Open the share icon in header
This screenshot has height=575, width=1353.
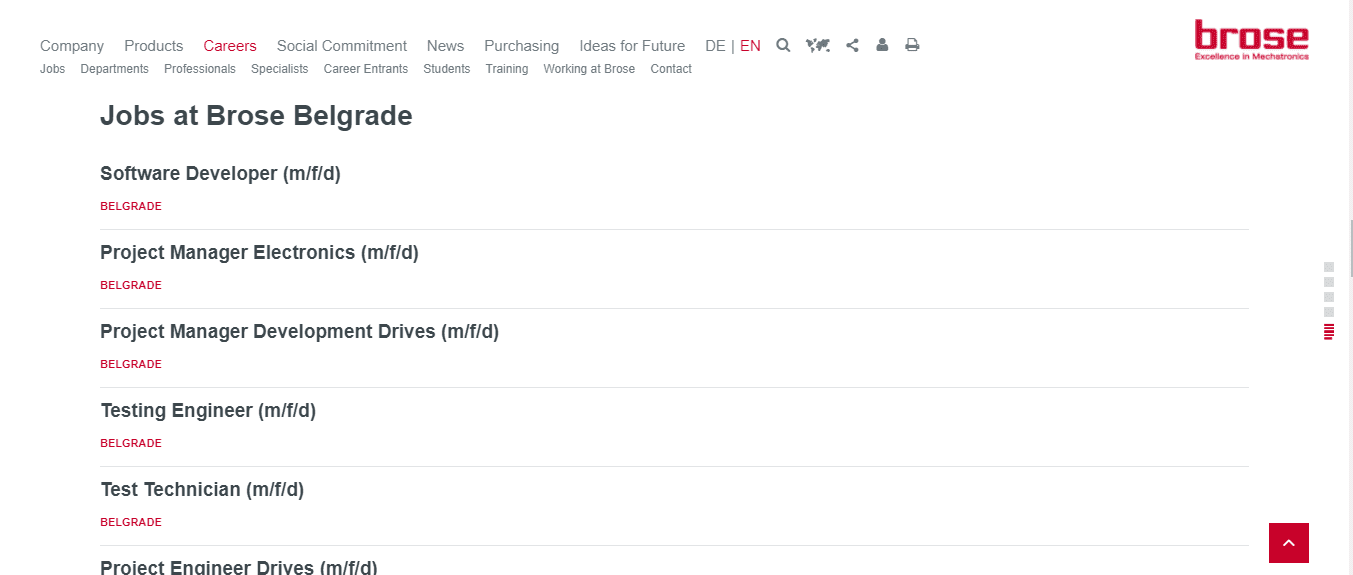[x=852, y=45]
